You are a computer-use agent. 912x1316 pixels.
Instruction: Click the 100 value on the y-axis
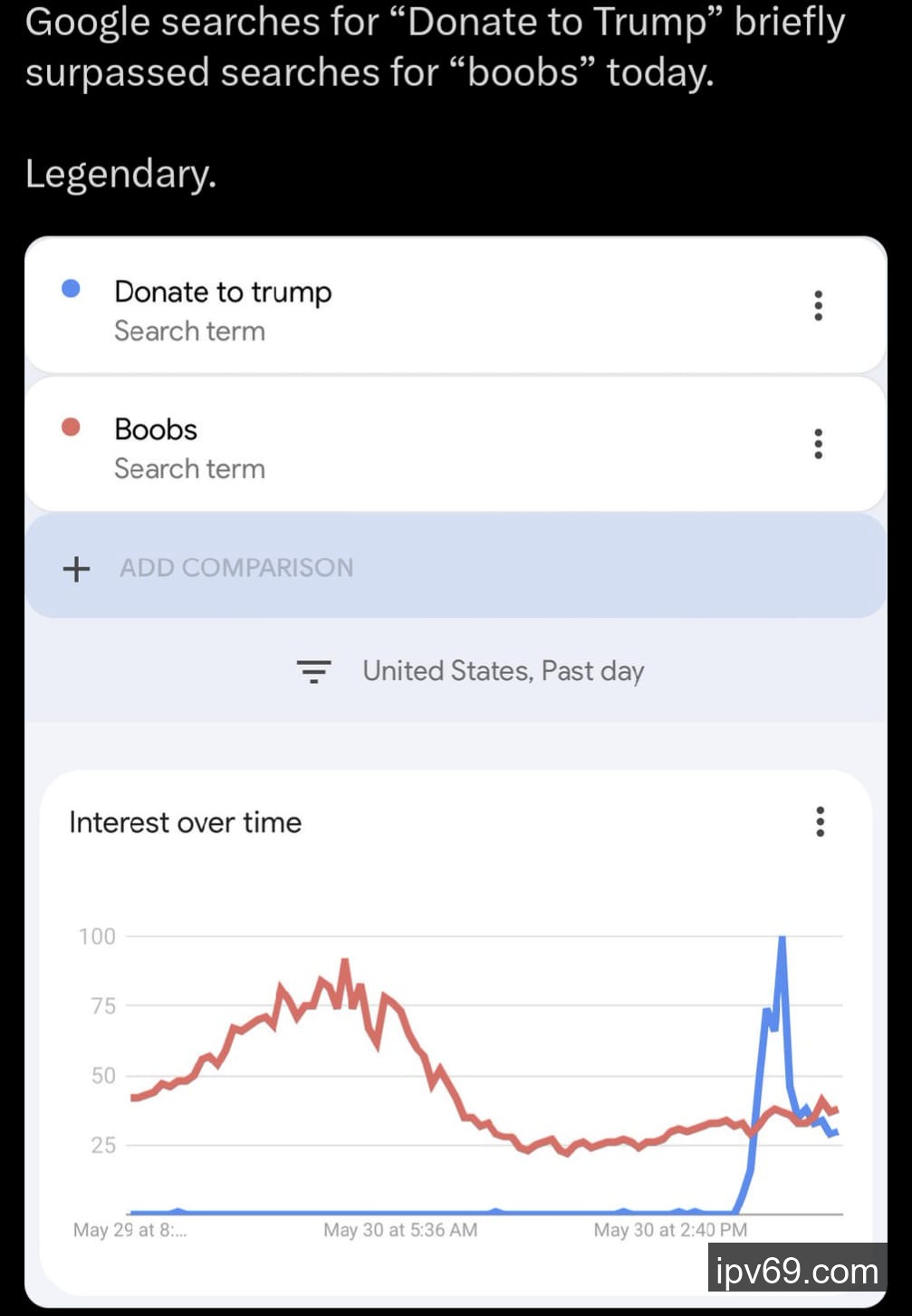pyautogui.click(x=97, y=937)
